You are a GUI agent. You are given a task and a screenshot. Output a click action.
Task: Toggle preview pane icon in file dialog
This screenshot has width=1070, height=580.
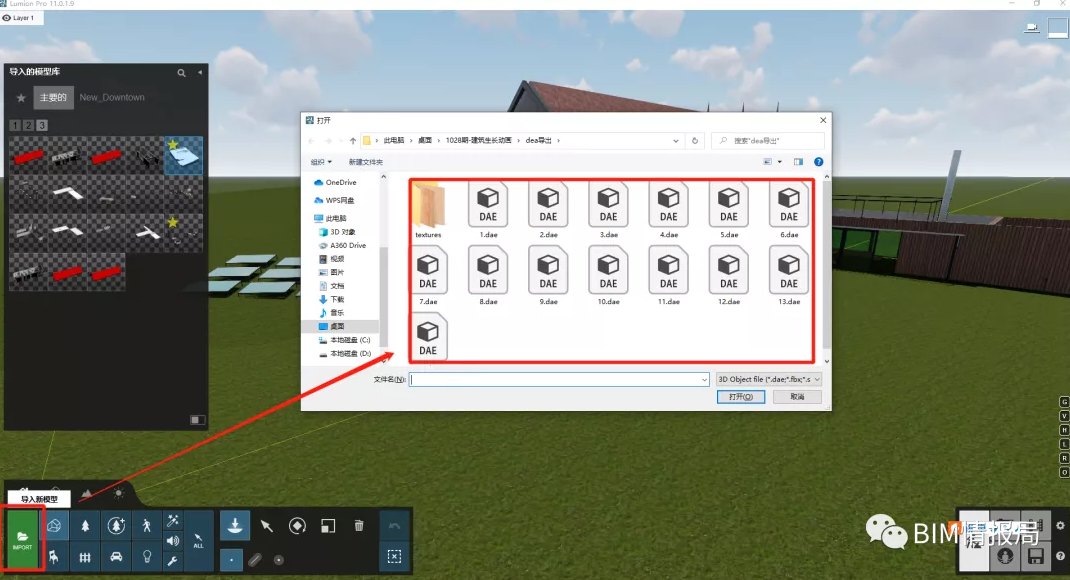tap(798, 162)
